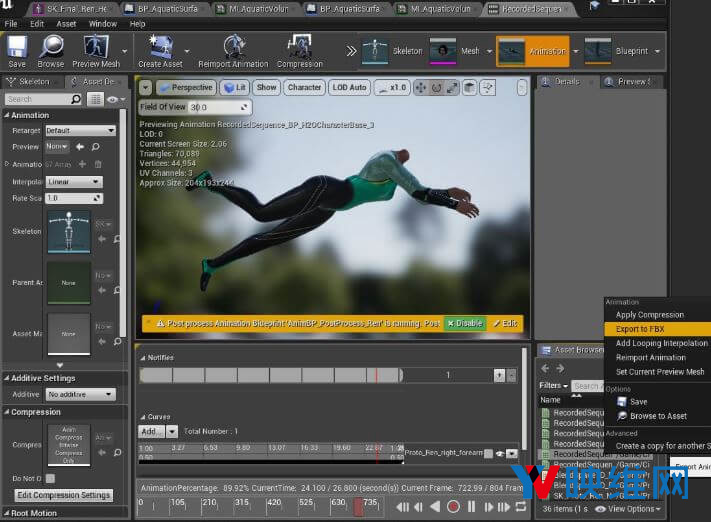Screen dimensions: 711x522
Task: Go back in the Asset Browser history
Action: pyautogui.click(x=545, y=368)
